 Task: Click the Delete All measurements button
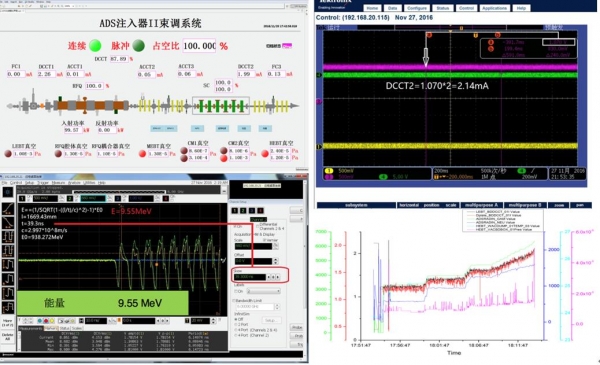pyautogui.click(x=7, y=337)
